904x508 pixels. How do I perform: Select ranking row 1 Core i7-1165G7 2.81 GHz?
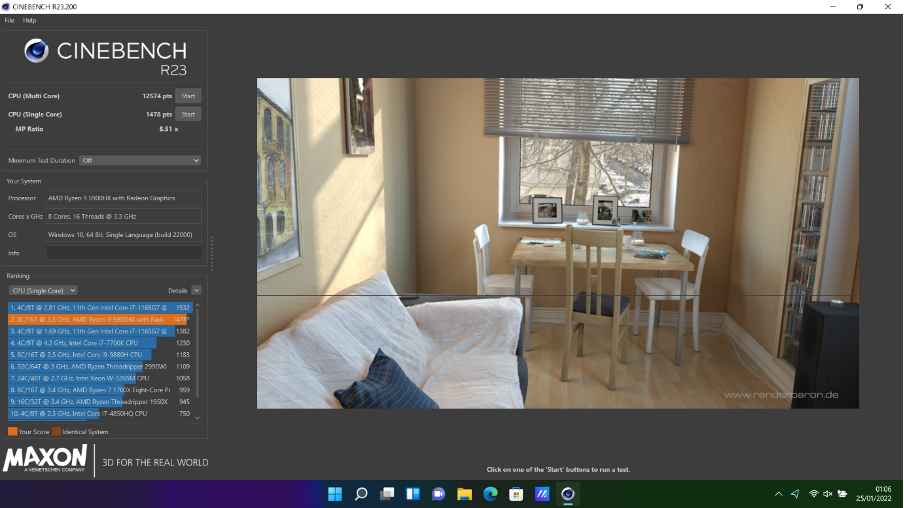100,307
